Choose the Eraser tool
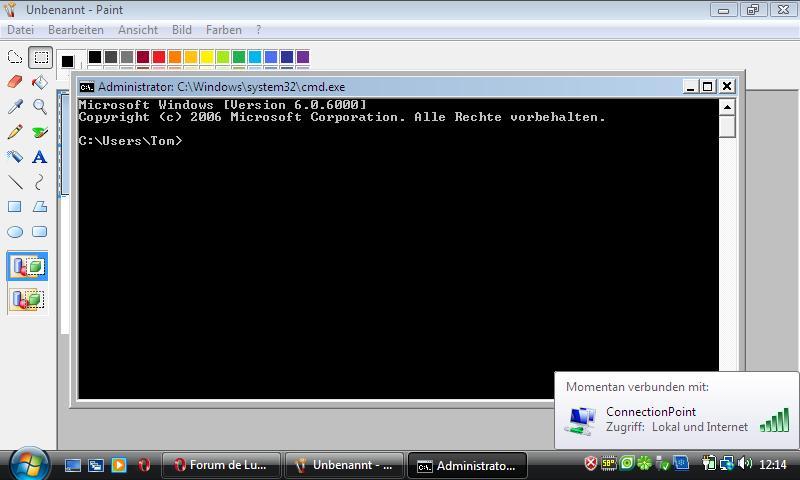Viewport: 800px width, 480px height. click(15, 82)
